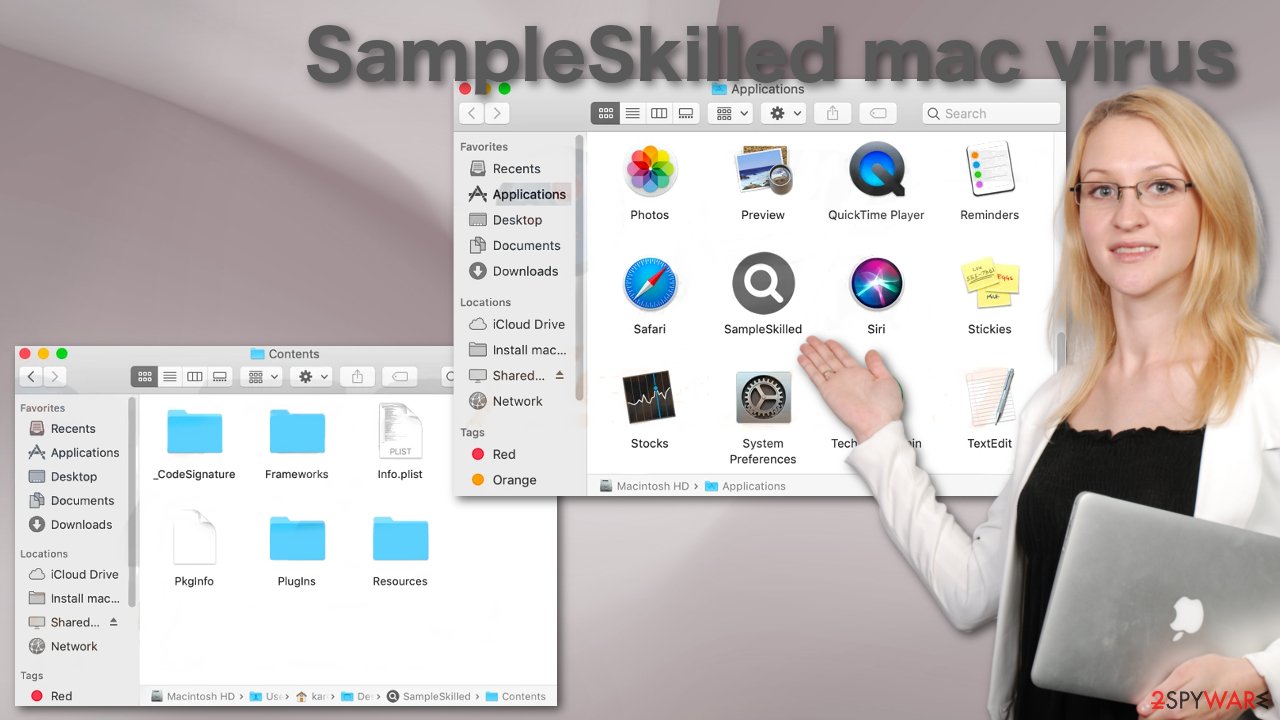Open the Frameworks folder
This screenshot has width=1280, height=720.
click(297, 432)
